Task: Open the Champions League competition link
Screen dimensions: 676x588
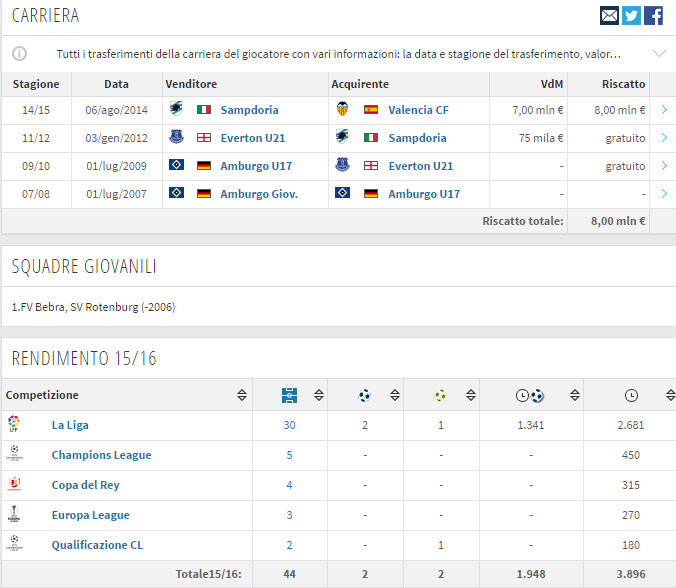Action: [x=101, y=455]
